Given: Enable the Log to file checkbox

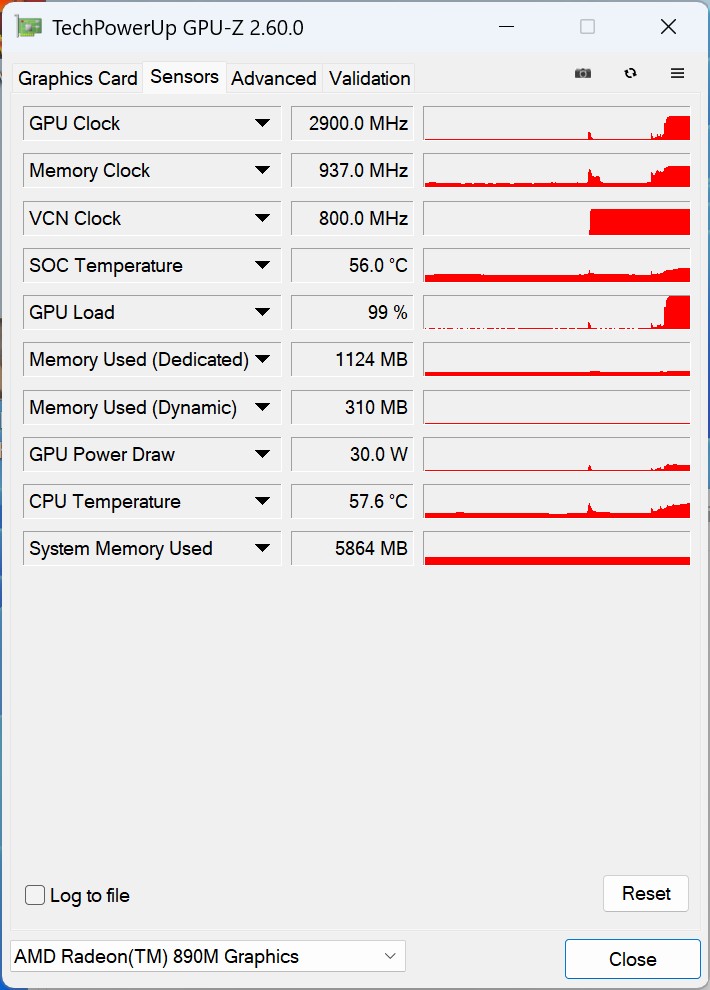Looking at the screenshot, I should (35, 895).
